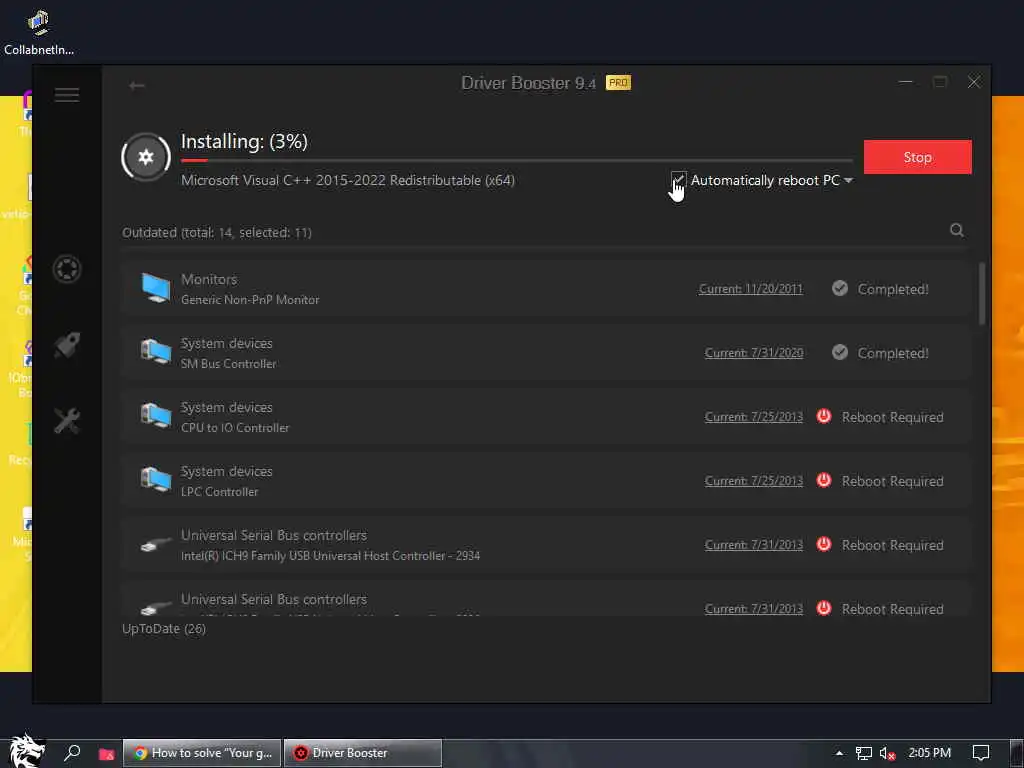Show hidden tray icons arrow
The image size is (1024, 768).
[x=839, y=753]
